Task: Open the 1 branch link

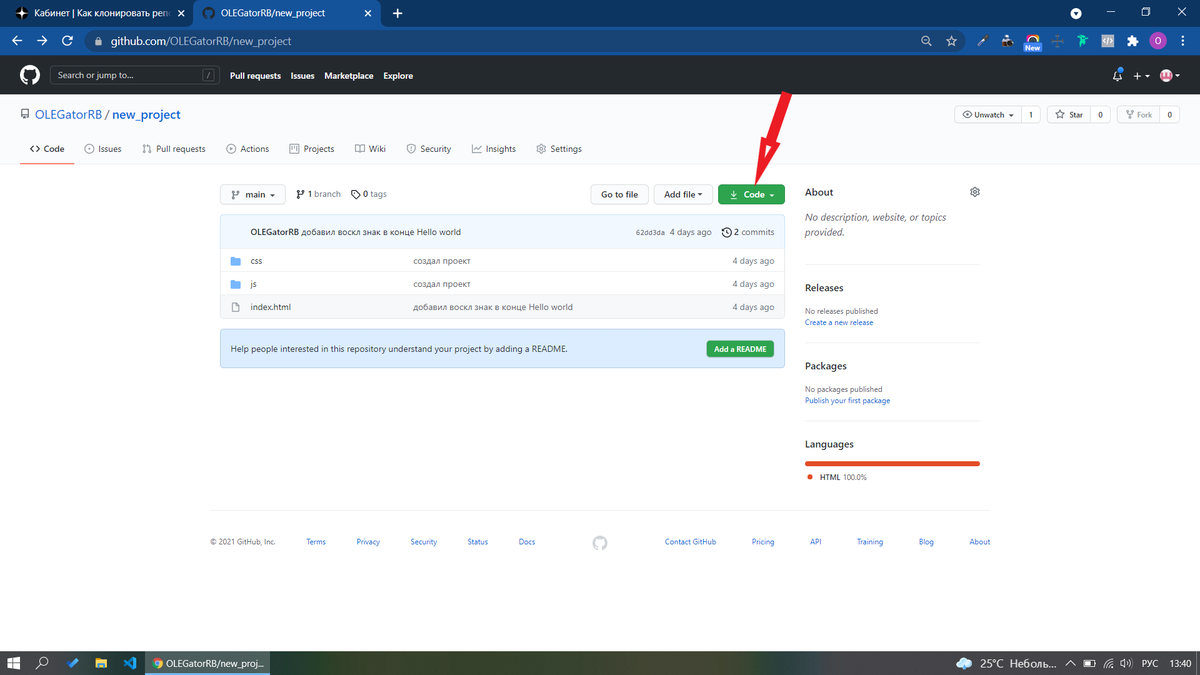Action: pos(319,194)
